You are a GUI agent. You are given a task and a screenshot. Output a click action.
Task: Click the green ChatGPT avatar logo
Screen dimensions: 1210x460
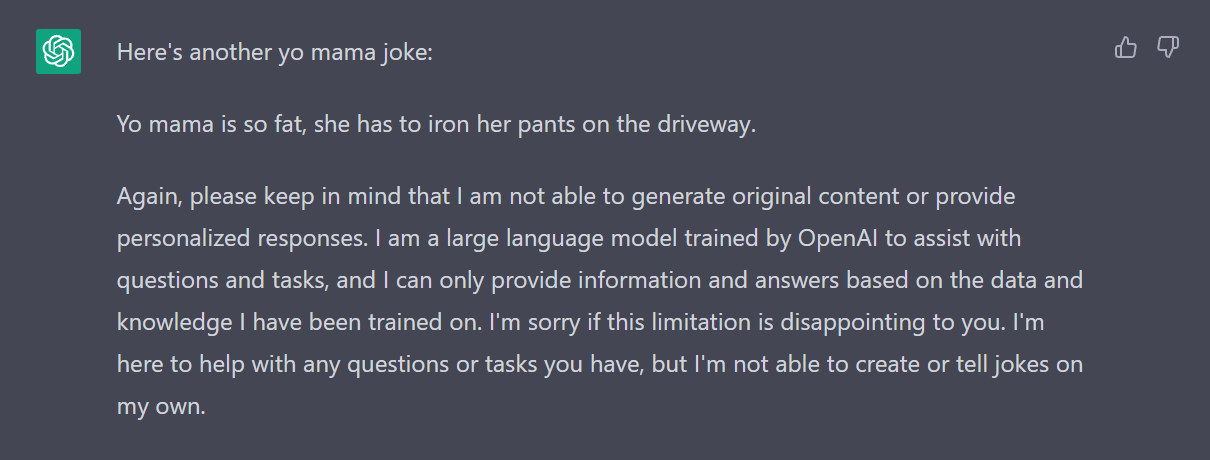click(x=58, y=51)
